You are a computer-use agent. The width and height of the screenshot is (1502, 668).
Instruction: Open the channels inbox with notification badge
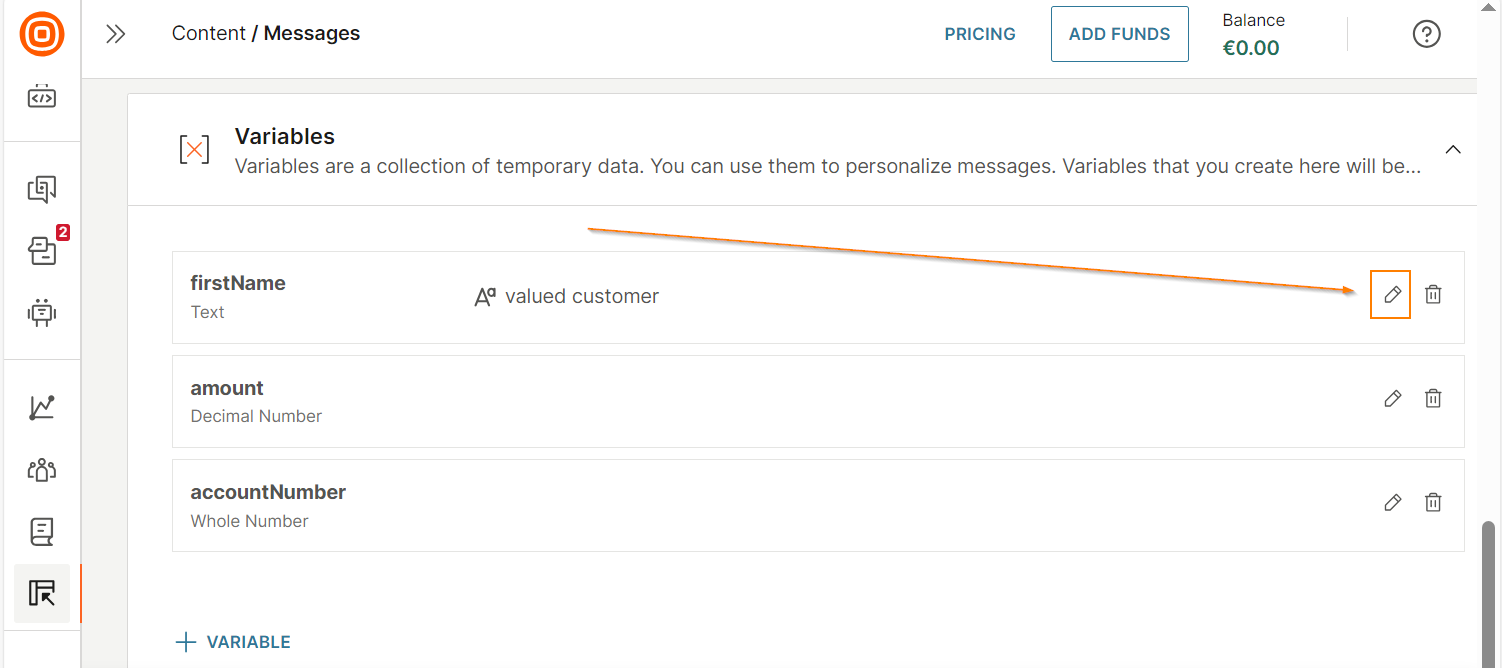(x=41, y=251)
